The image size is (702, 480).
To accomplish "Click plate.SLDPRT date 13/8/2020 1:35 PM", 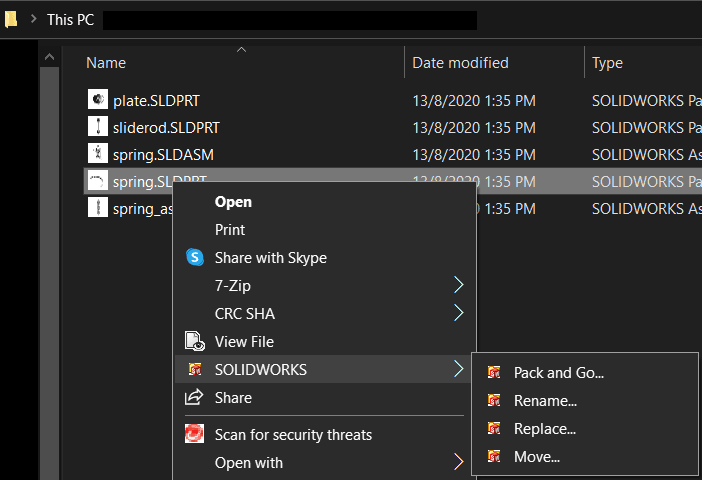I will pos(474,101).
